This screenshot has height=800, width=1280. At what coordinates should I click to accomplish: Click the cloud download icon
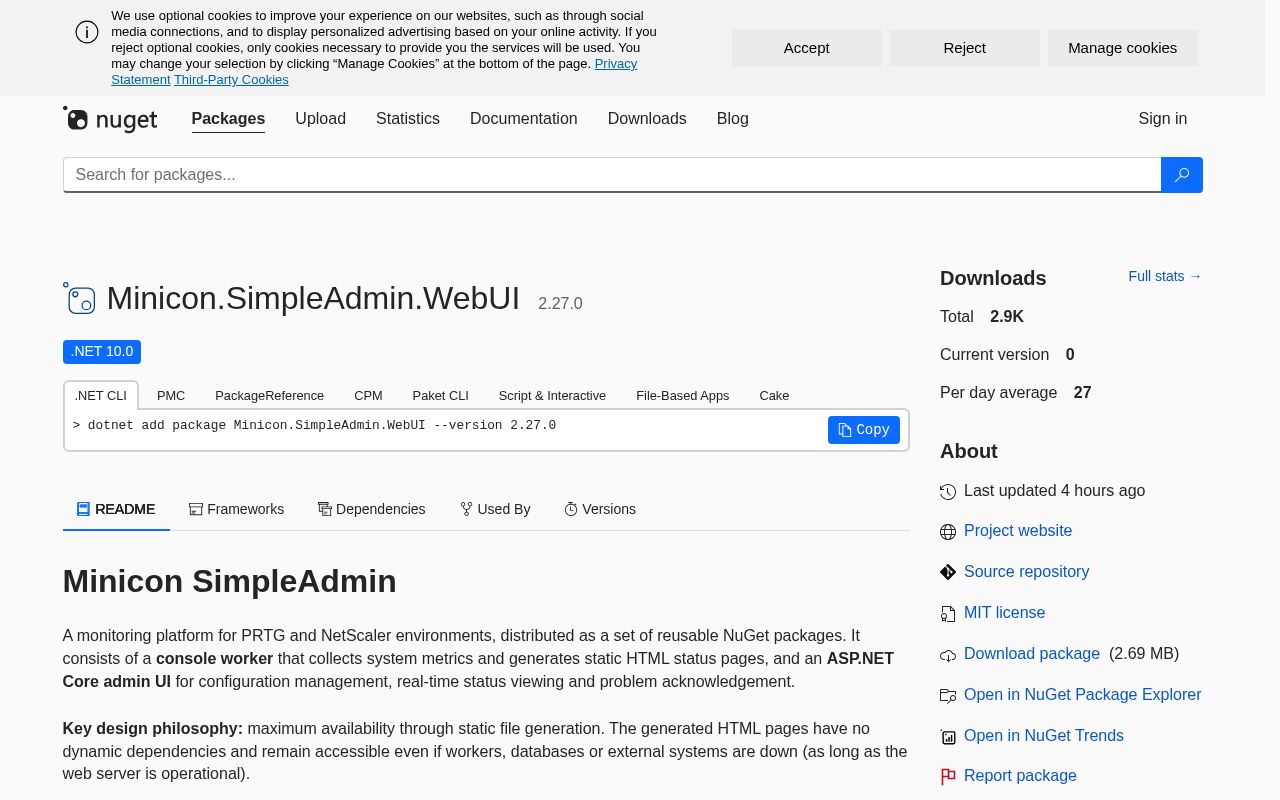point(948,655)
